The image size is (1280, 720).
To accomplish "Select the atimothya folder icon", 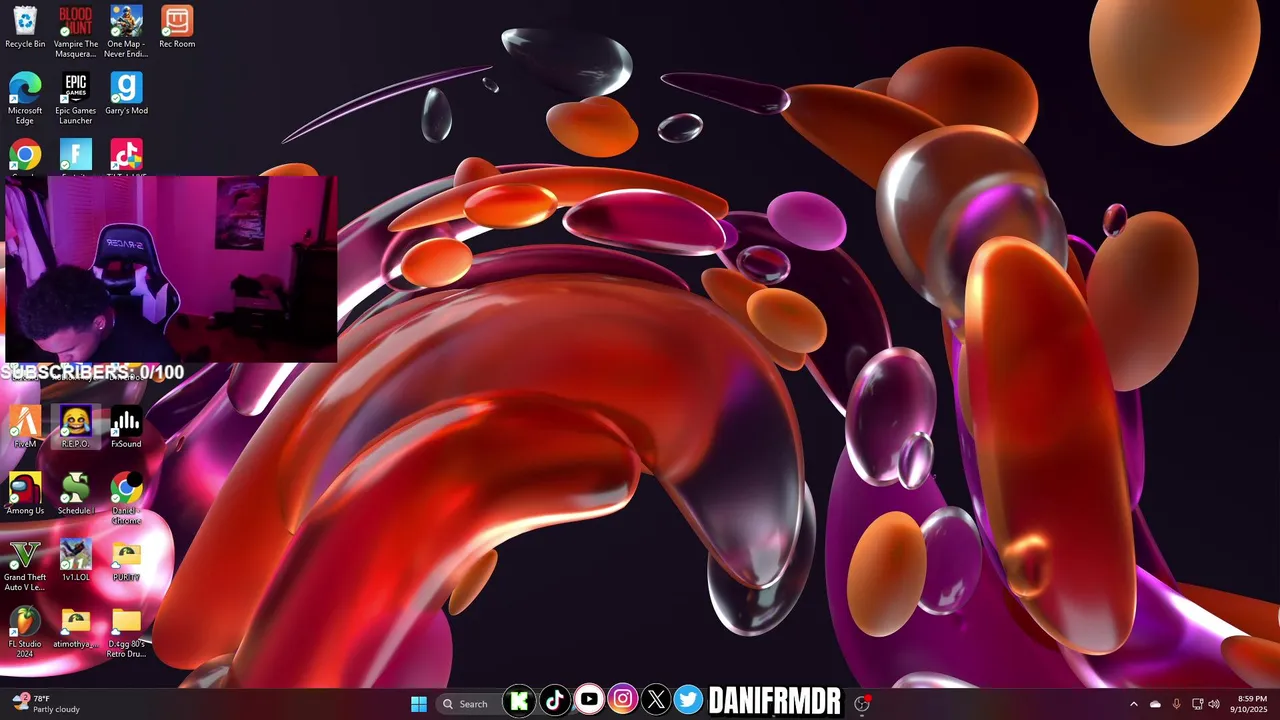I will point(76,627).
